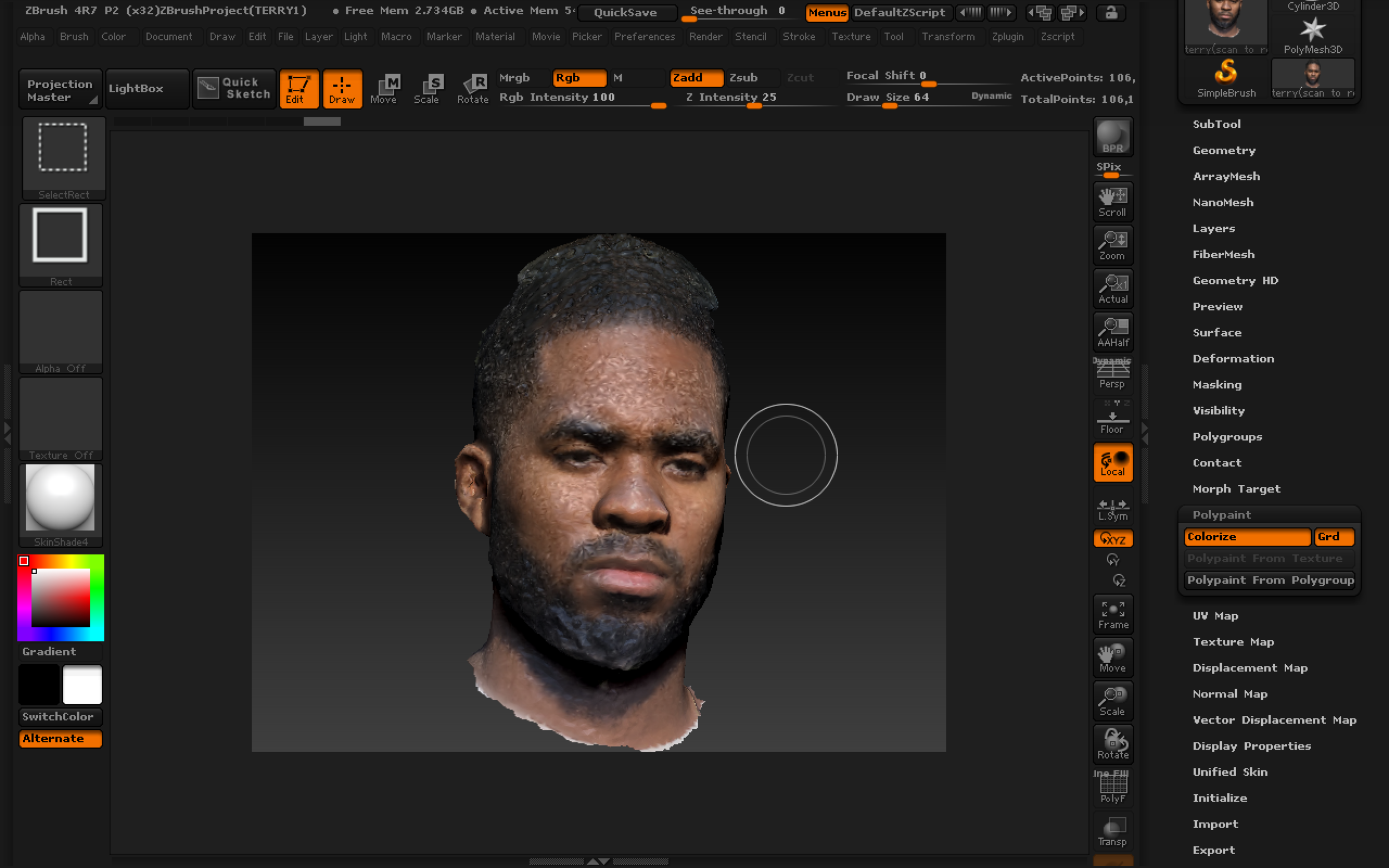Open the Preferences menu

(x=645, y=36)
